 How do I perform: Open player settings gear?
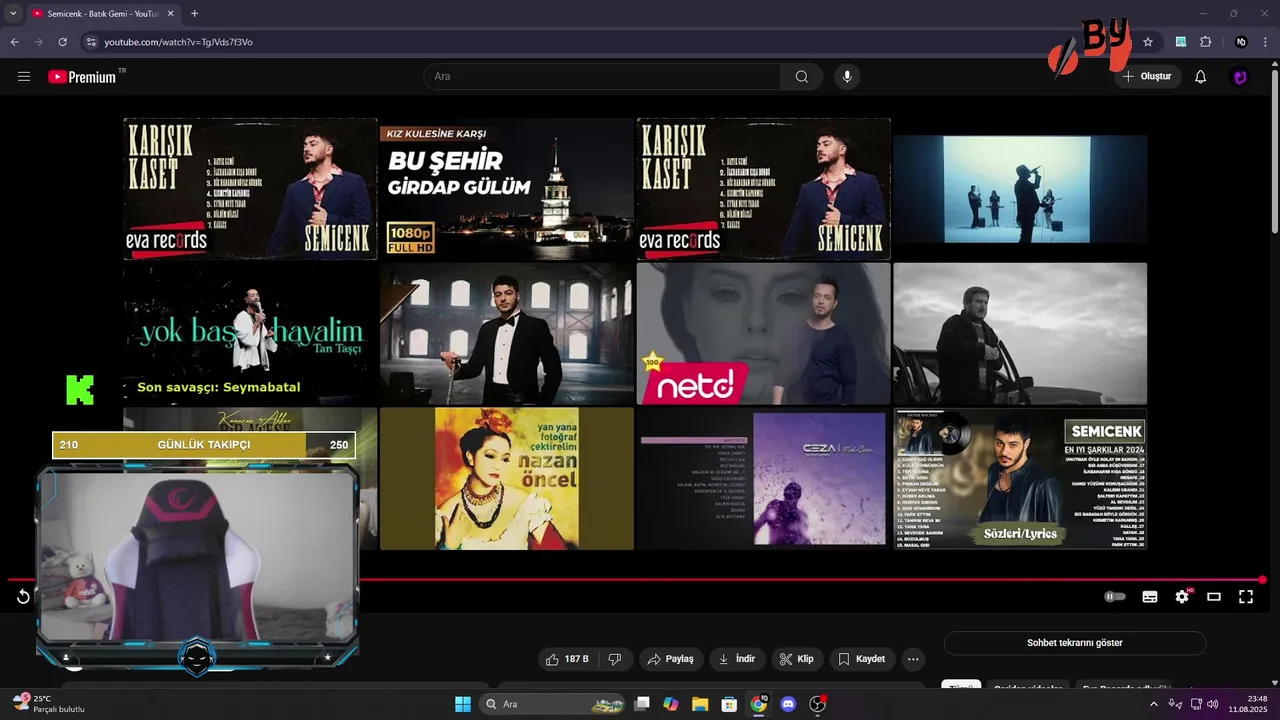[1182, 597]
